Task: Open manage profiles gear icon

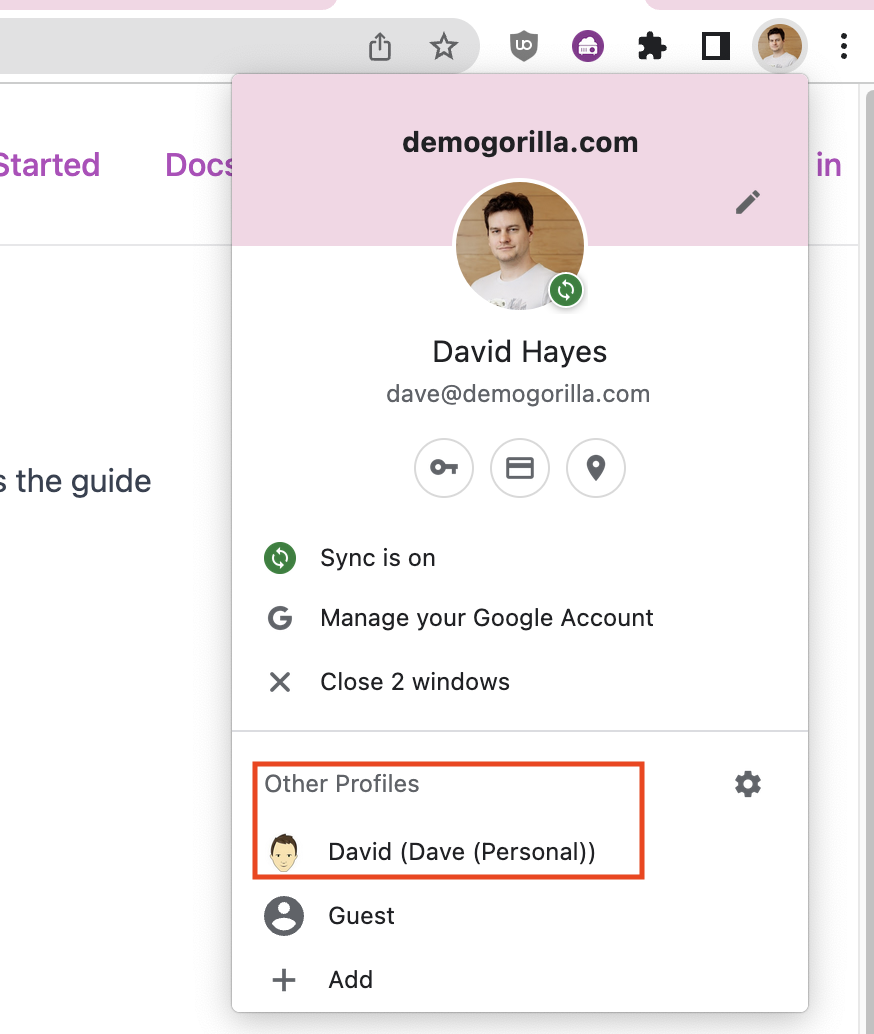Action: [748, 784]
